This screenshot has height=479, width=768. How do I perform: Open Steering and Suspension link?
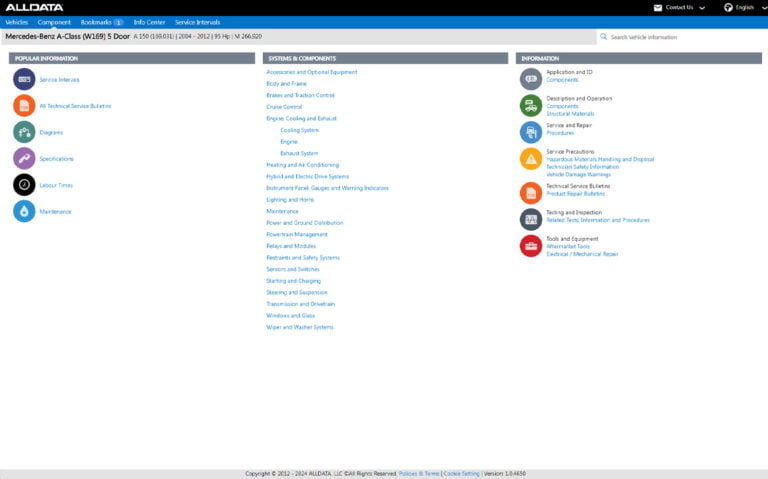tap(296, 292)
